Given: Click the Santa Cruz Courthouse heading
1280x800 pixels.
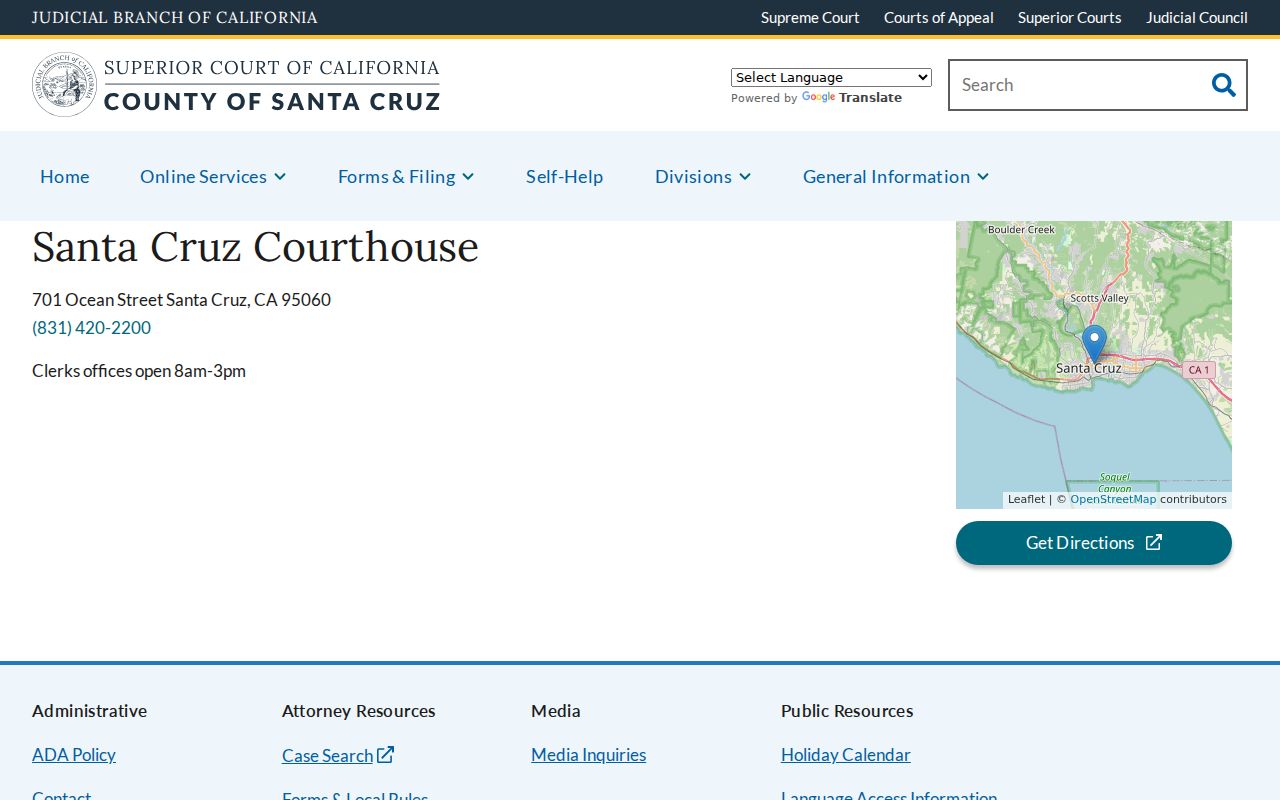Looking at the screenshot, I should click(x=255, y=247).
